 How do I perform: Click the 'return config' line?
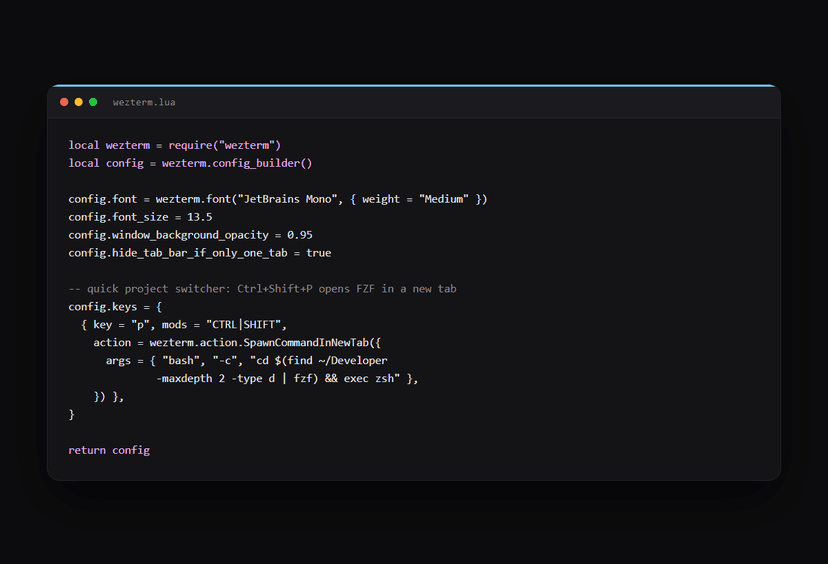[x=109, y=450]
